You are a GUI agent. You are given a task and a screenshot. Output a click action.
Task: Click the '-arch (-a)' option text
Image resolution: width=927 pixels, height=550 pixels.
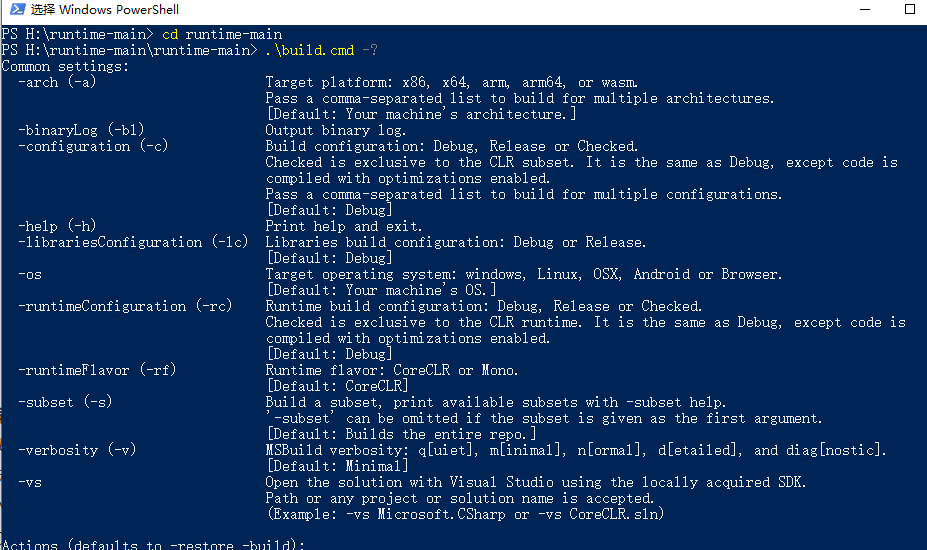(57, 82)
